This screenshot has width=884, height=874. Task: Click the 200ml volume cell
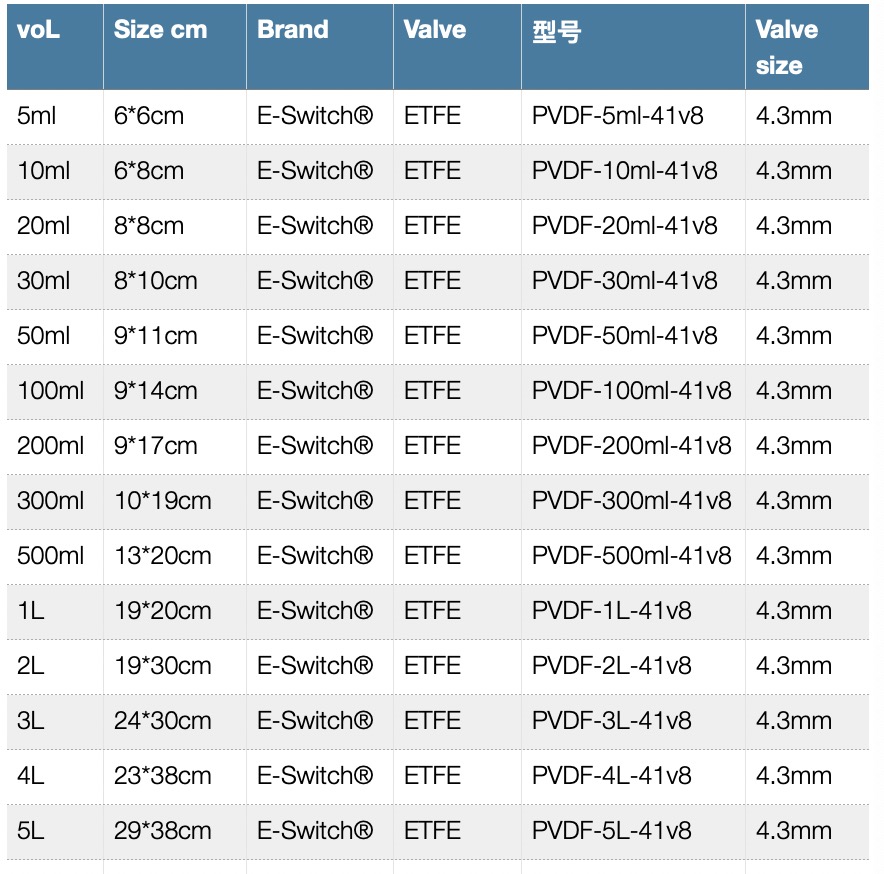point(51,446)
